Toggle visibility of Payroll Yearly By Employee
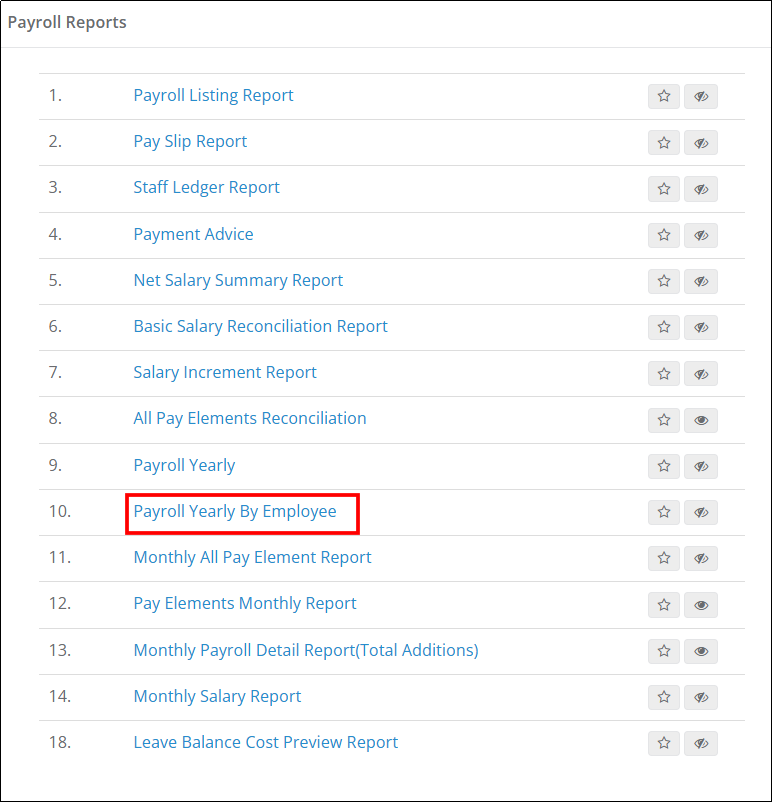This screenshot has width=773, height=803. pyautogui.click(x=701, y=512)
